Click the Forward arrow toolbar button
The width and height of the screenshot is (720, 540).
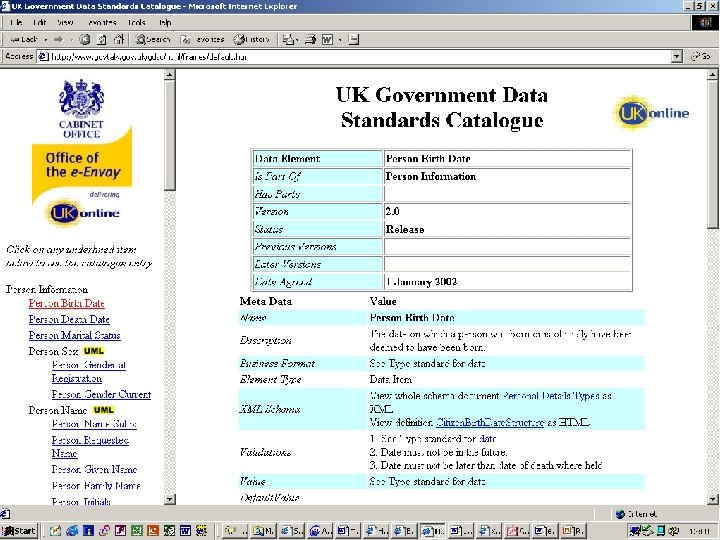pos(58,39)
